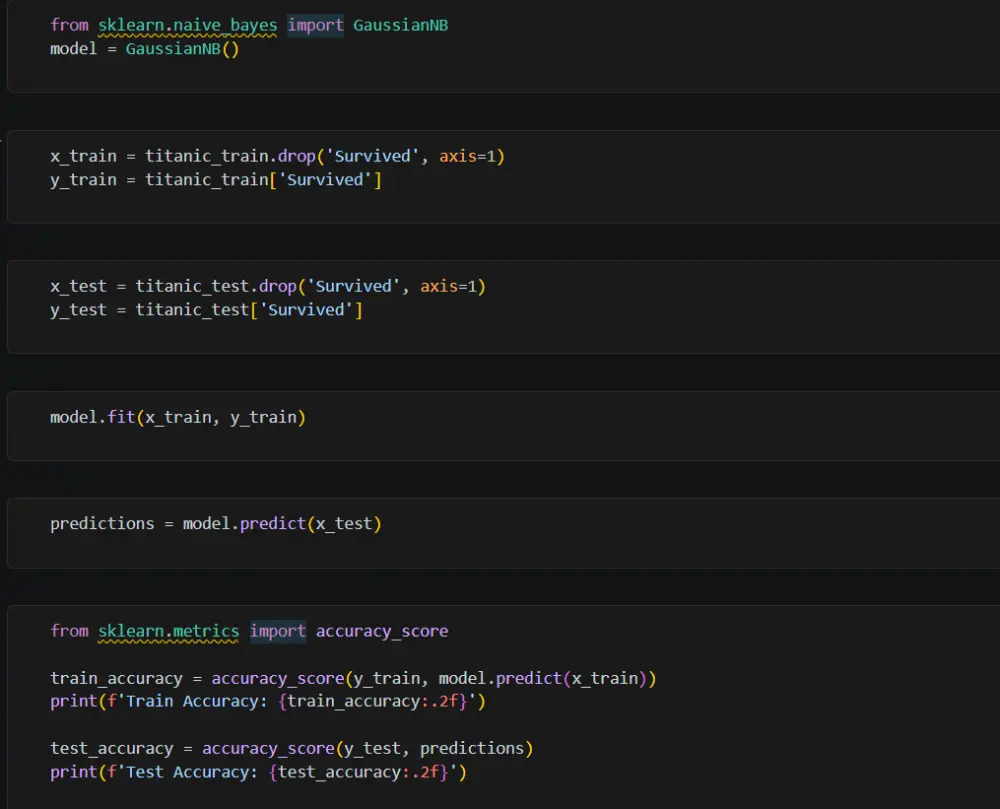Image resolution: width=1000 pixels, height=809 pixels.
Task: Click into the predictions cell
Action: [x=215, y=523]
